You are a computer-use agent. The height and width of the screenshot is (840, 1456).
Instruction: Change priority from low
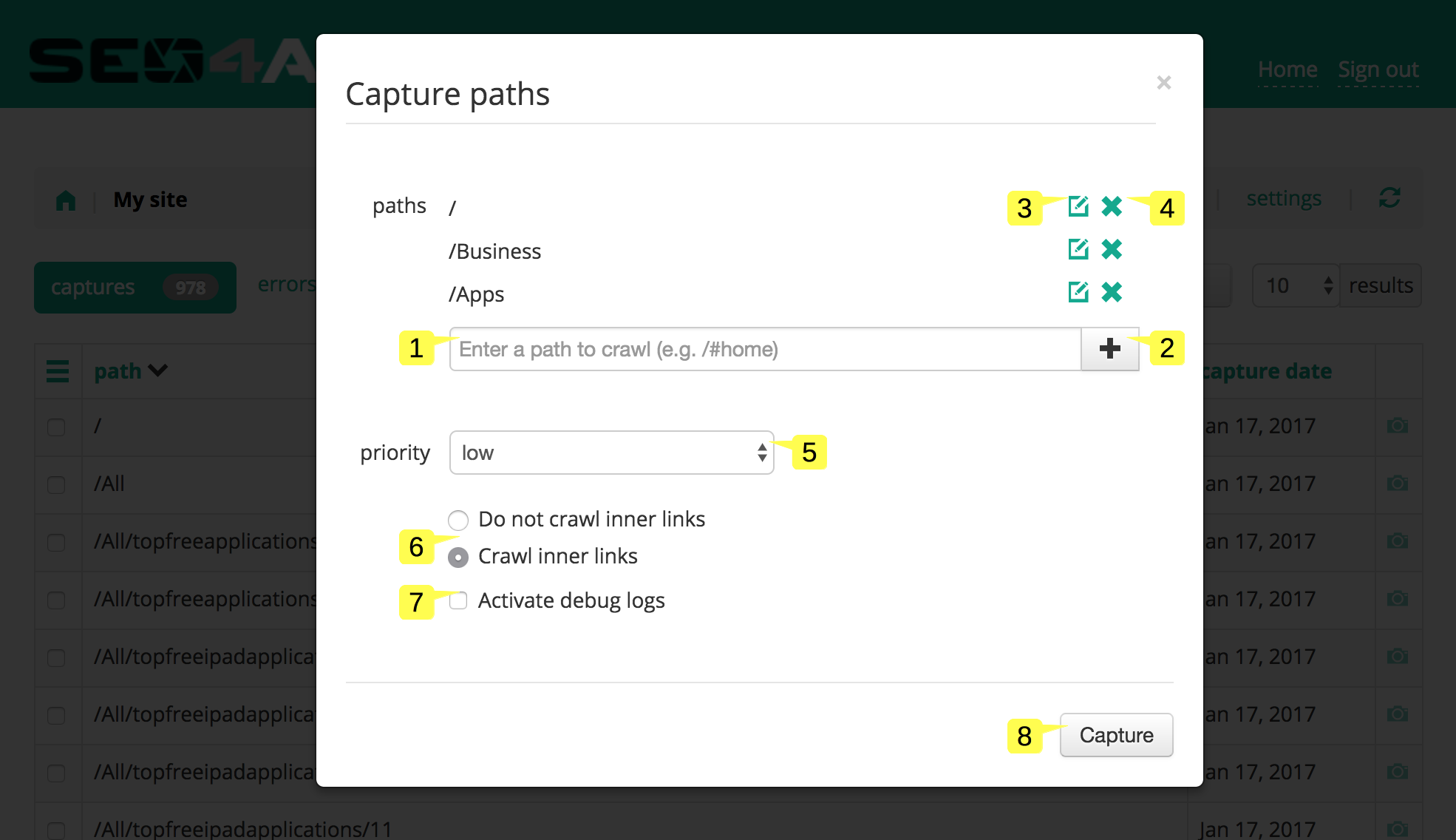(611, 452)
